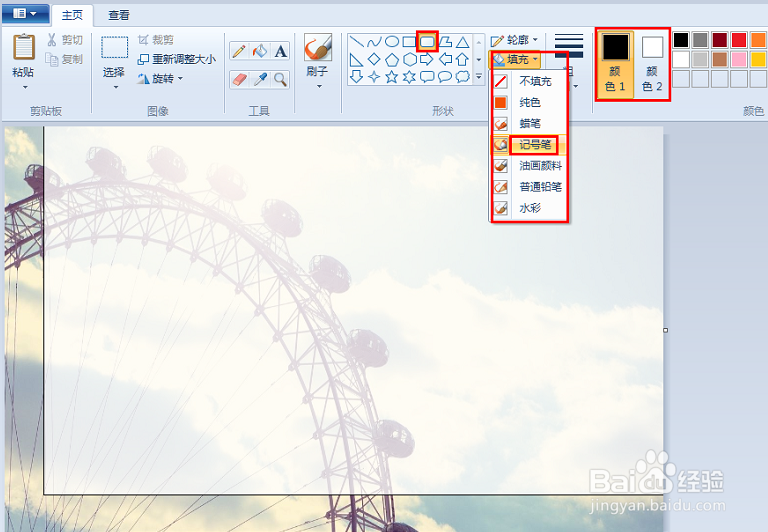
Task: Pick black from the color palette
Action: (681, 40)
